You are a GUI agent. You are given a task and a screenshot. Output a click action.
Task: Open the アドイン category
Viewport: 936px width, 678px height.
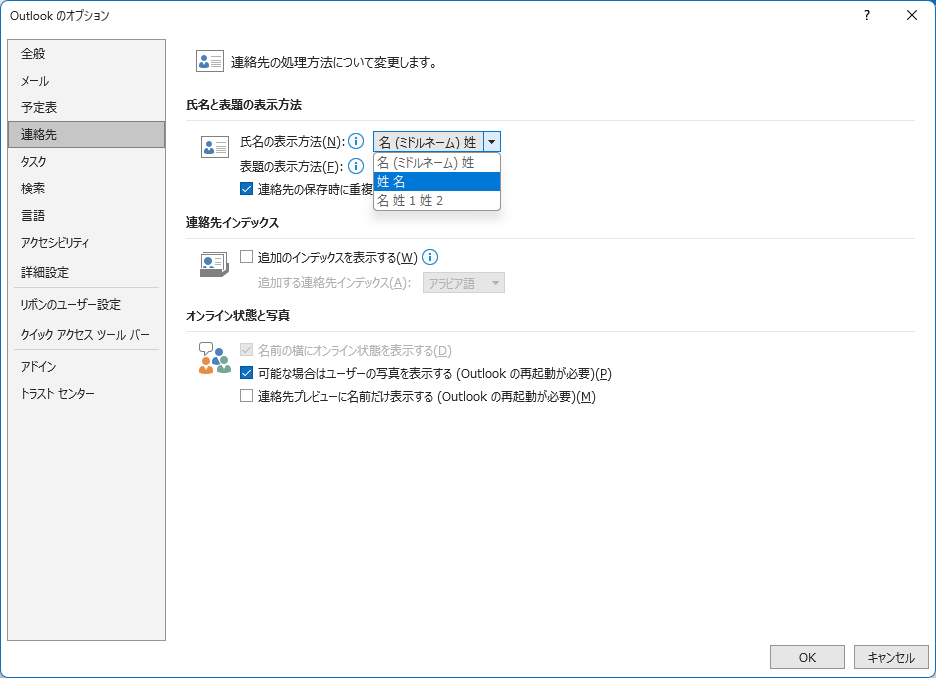coord(87,366)
